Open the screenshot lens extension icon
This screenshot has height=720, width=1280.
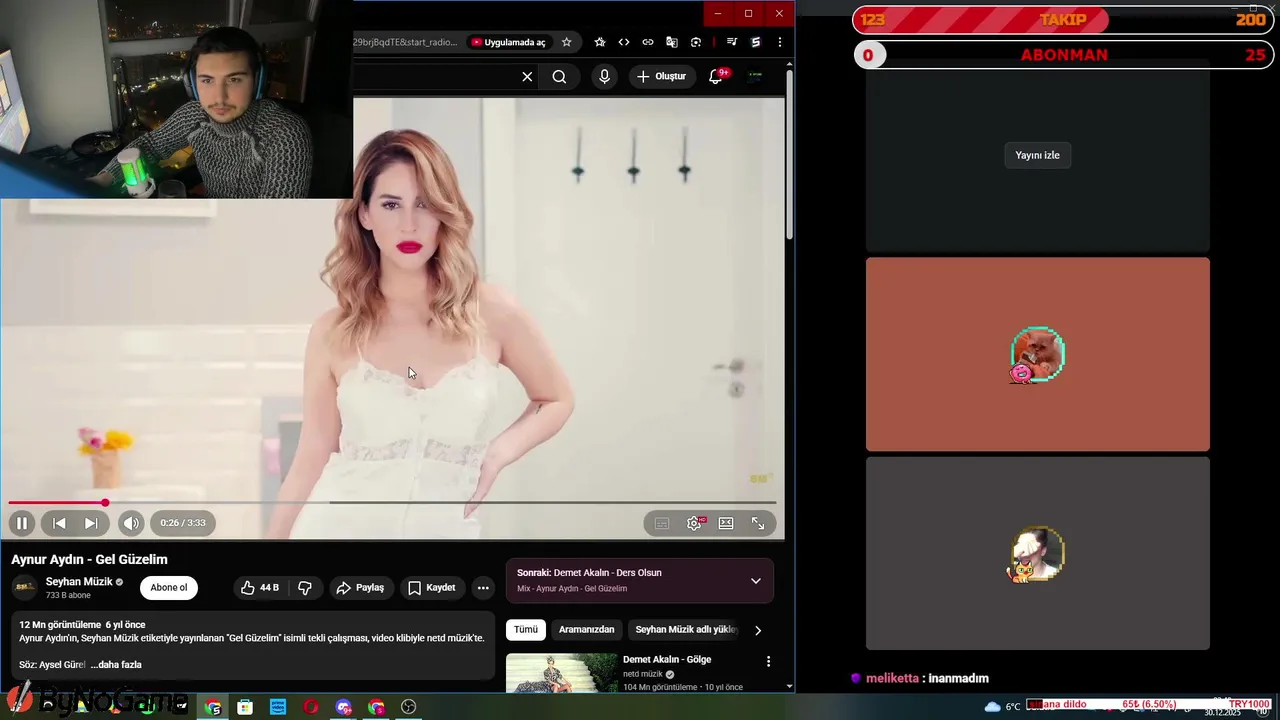click(696, 42)
